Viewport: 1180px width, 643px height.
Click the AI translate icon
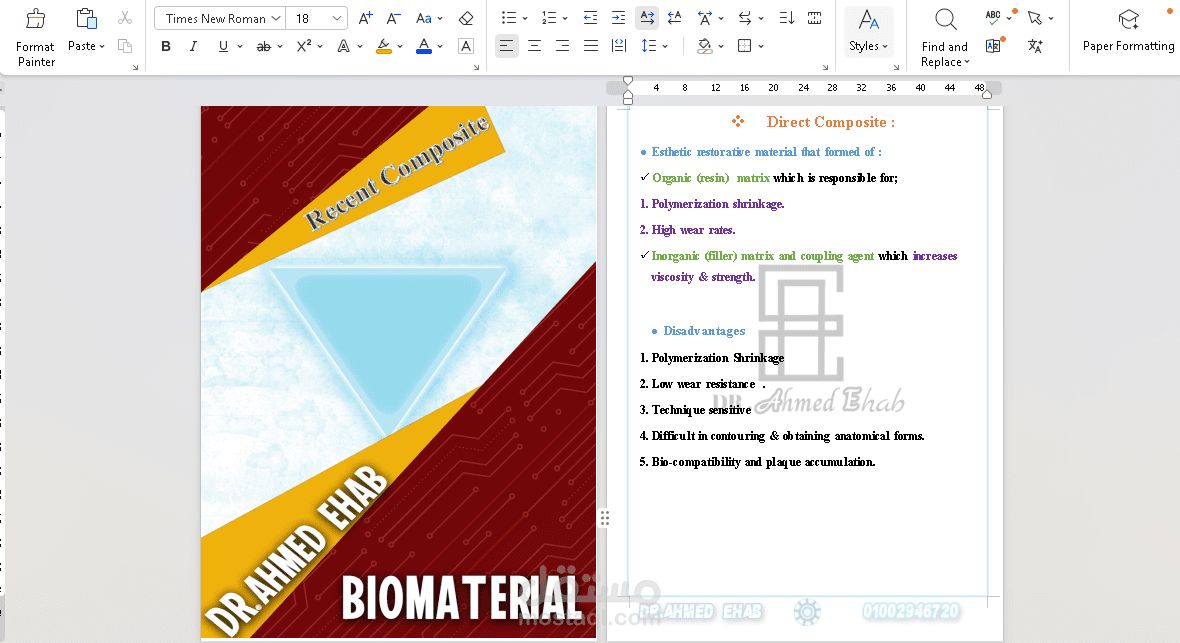point(1036,46)
